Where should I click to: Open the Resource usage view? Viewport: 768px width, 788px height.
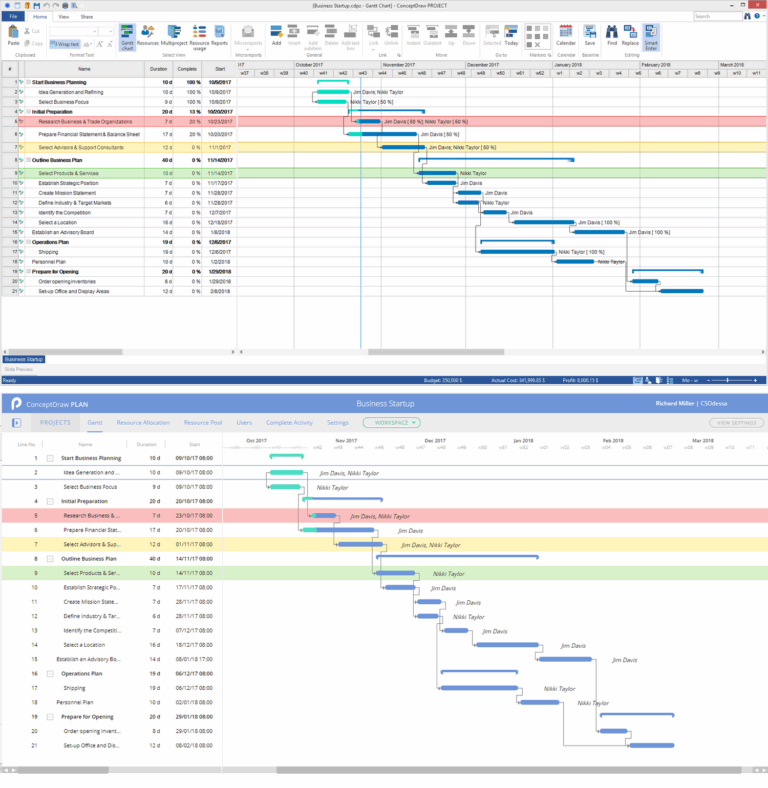pos(199,38)
